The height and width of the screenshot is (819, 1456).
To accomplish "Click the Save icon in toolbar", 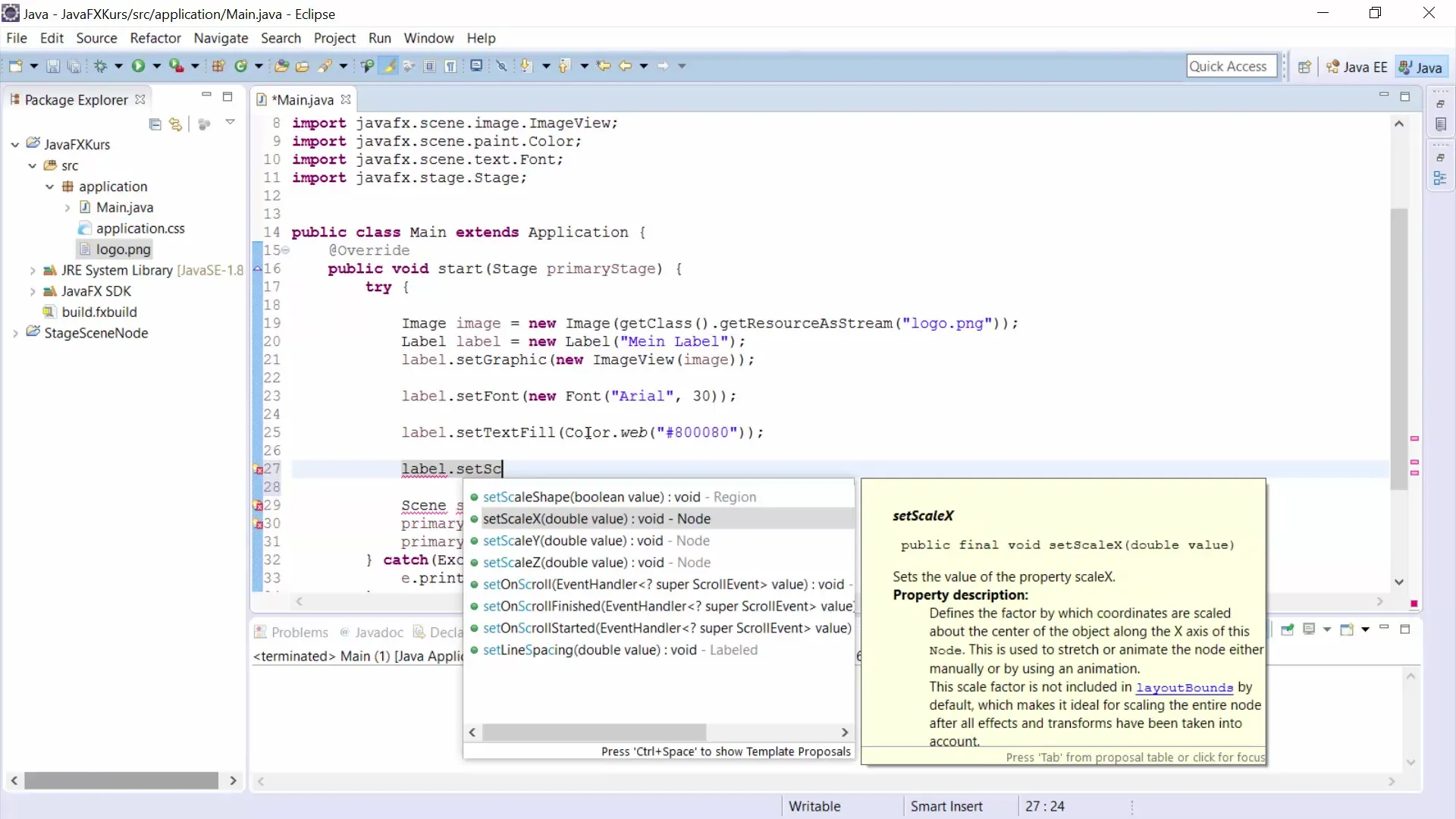I will tap(53, 66).
